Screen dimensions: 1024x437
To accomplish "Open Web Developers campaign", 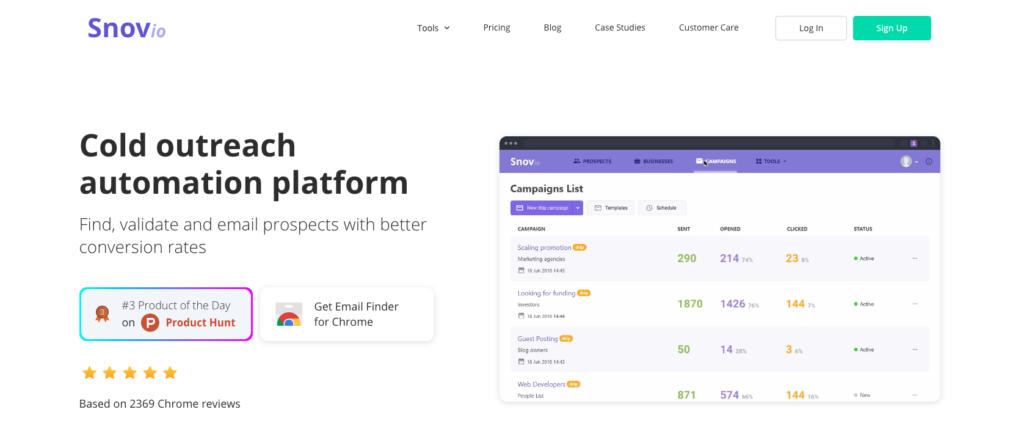I will coord(541,385).
